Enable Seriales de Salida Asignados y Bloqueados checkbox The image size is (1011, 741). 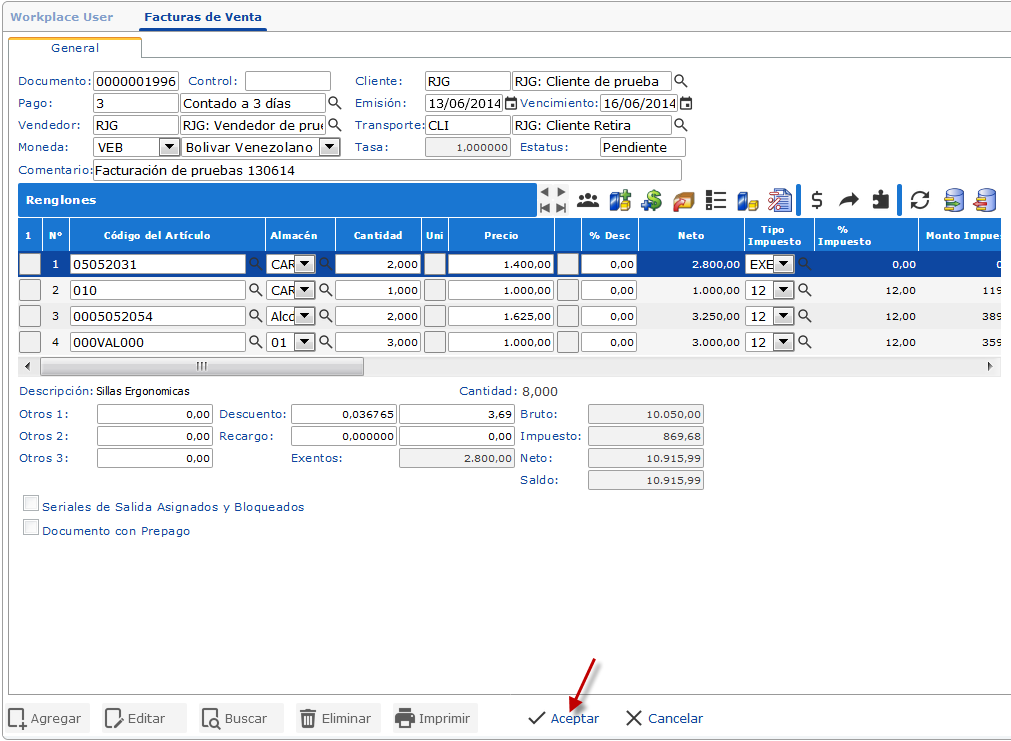[31, 504]
